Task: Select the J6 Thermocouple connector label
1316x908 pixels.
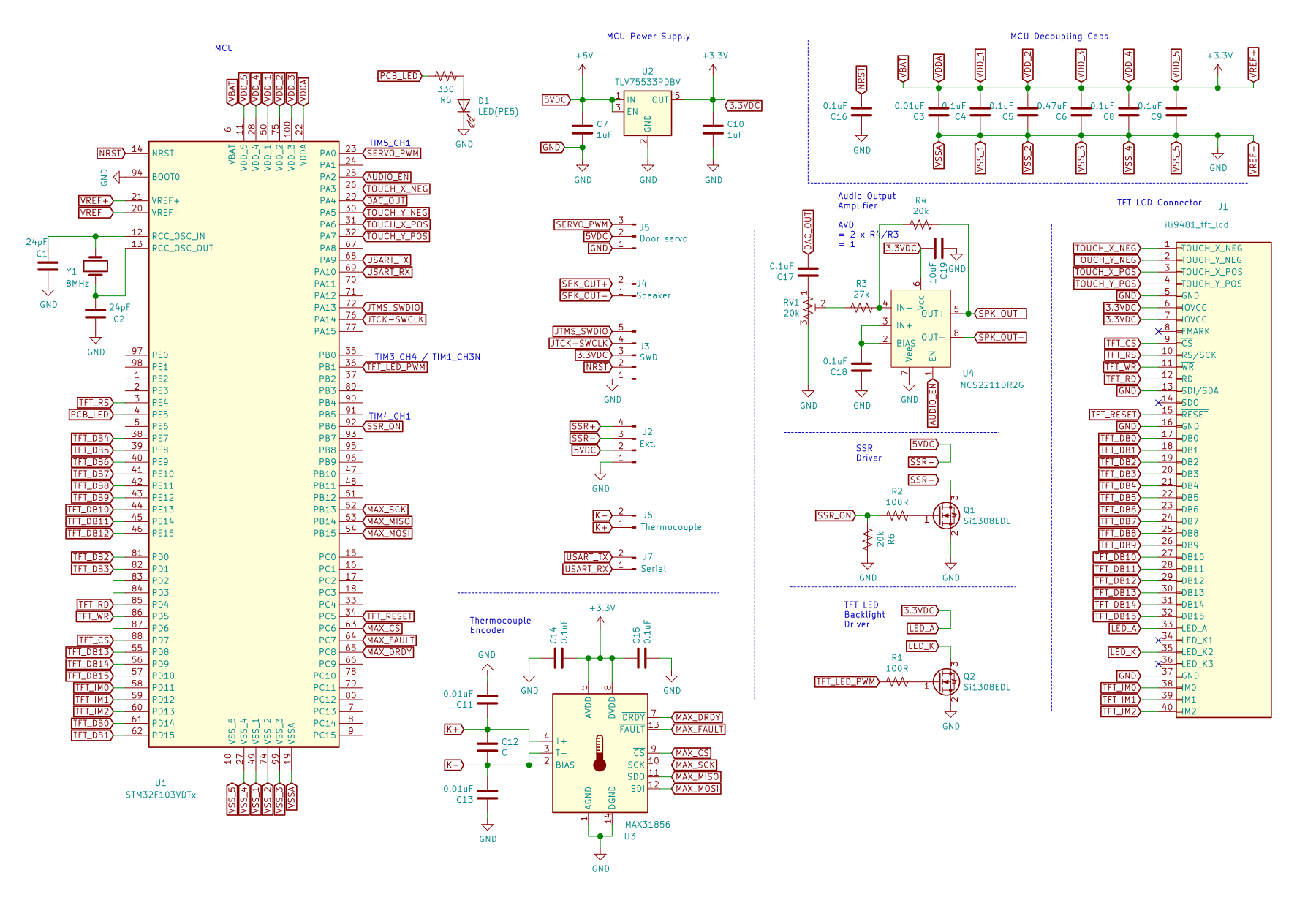Action: (648, 515)
